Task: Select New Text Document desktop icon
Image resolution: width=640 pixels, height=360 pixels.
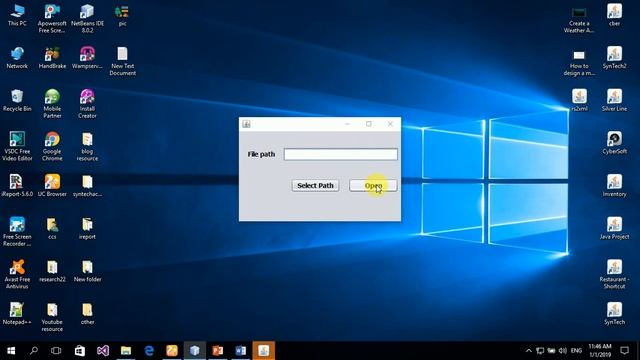Action: pyautogui.click(x=122, y=61)
